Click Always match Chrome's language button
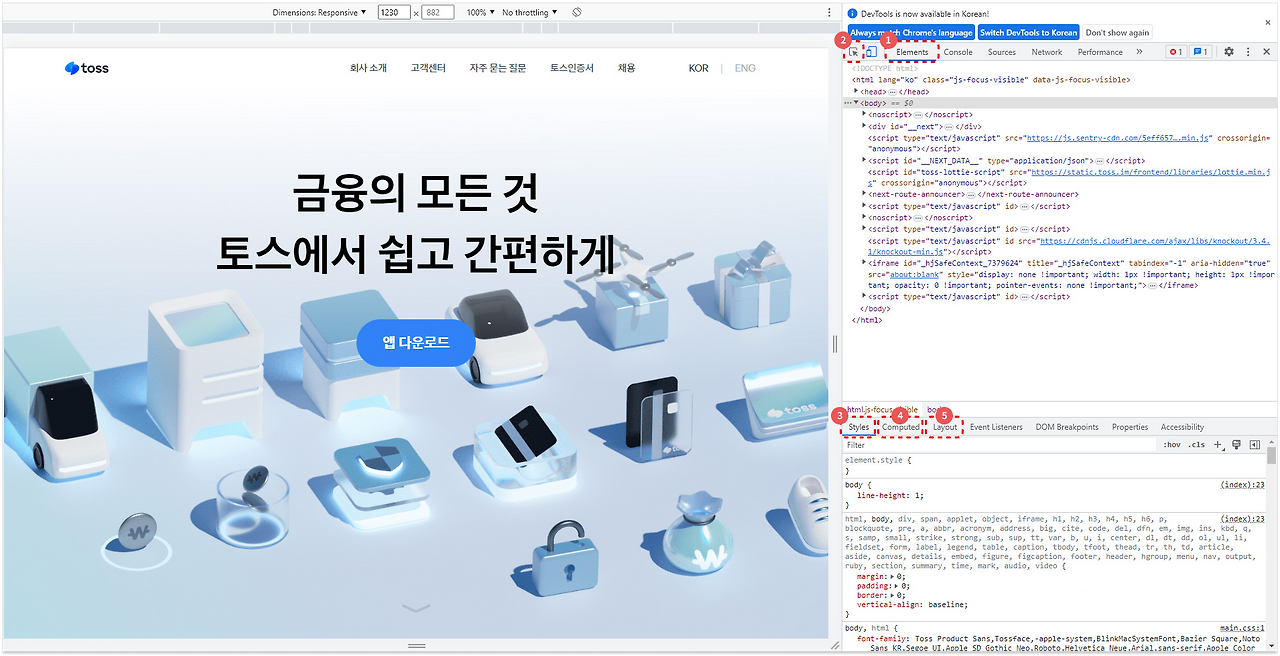 (x=911, y=32)
